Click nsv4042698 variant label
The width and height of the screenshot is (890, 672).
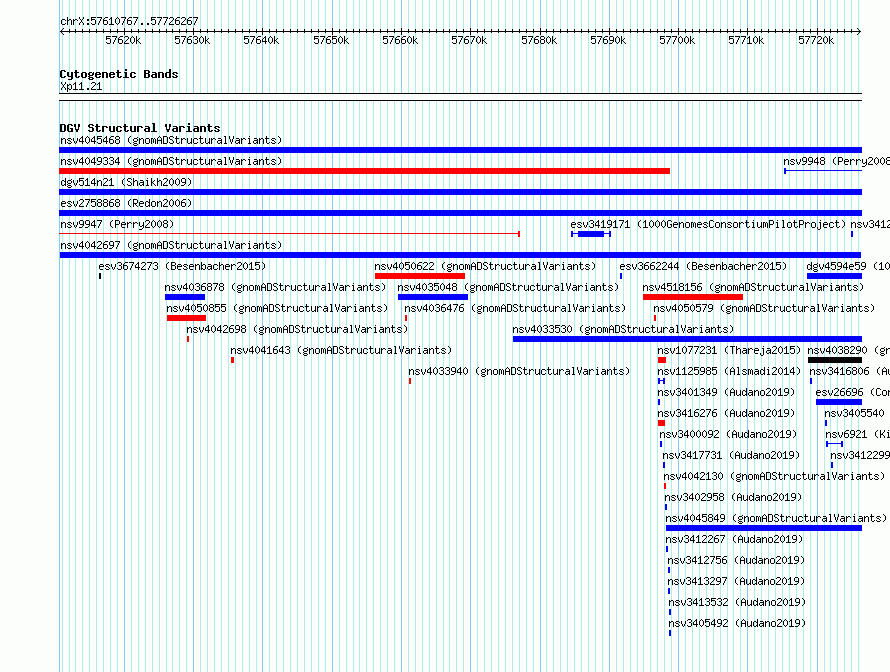point(297,329)
